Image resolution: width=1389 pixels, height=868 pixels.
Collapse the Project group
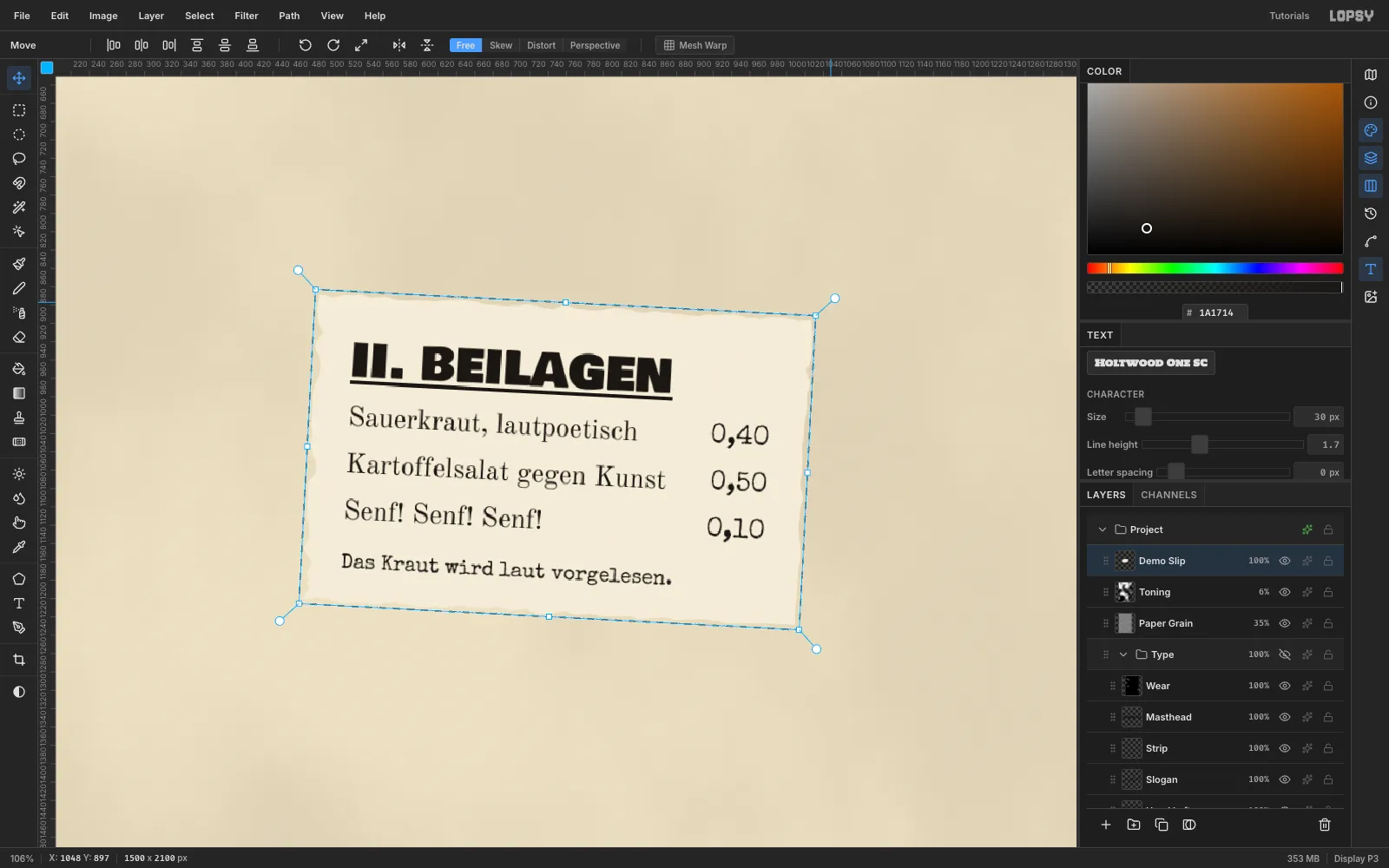click(x=1103, y=529)
